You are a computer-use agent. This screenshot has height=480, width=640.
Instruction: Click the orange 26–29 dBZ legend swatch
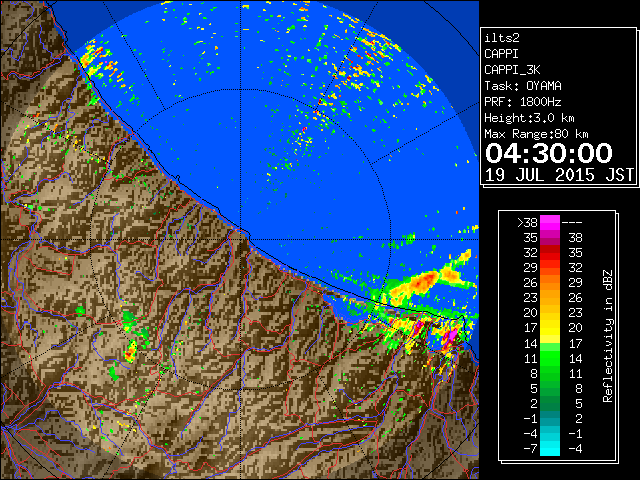point(549,283)
